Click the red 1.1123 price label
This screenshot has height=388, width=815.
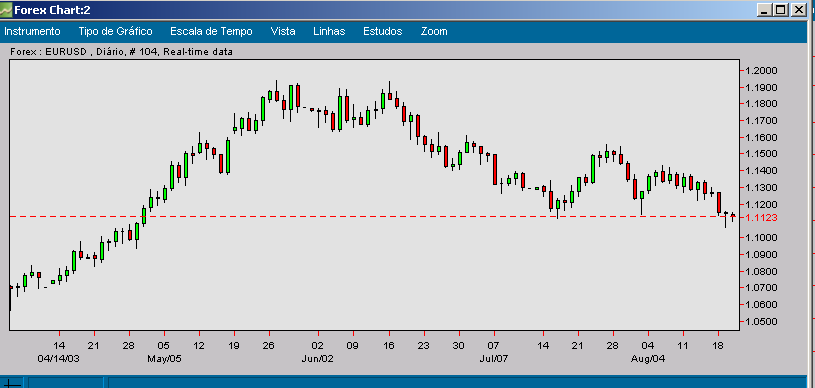pos(761,218)
